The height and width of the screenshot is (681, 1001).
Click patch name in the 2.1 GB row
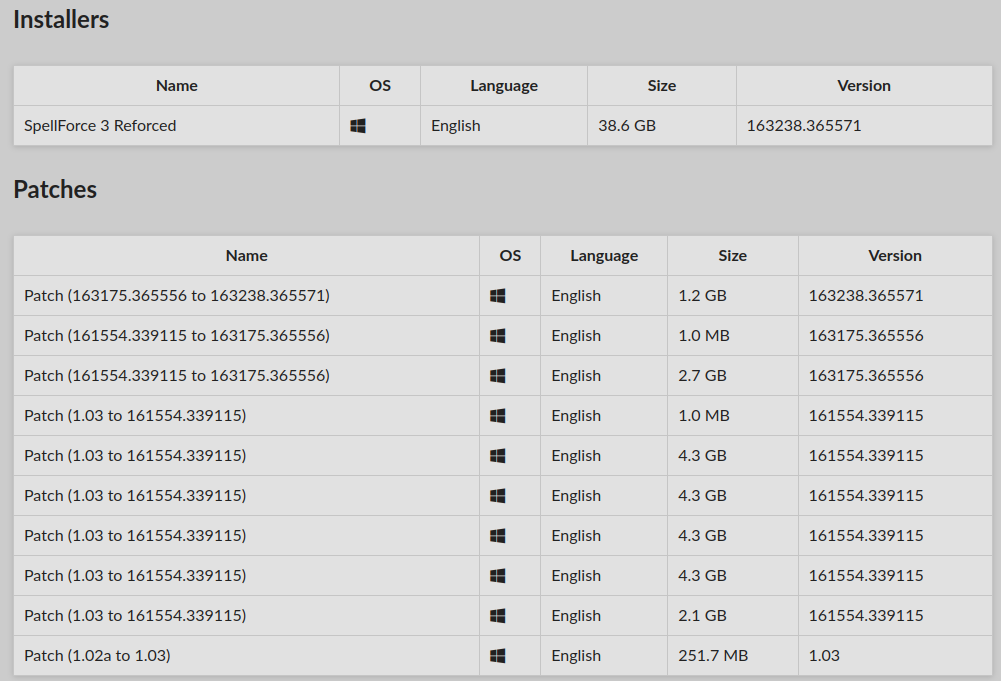pos(135,616)
